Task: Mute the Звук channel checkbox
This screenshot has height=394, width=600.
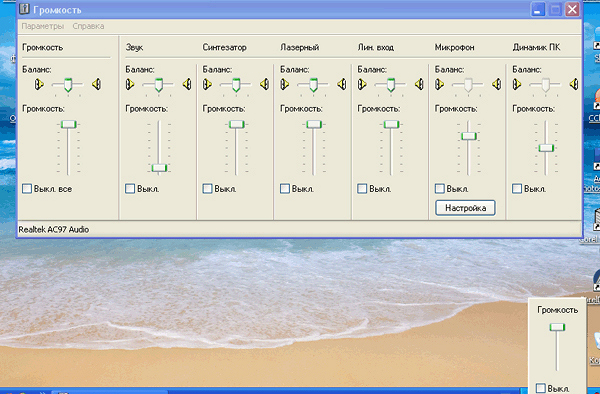Action: tap(130, 189)
